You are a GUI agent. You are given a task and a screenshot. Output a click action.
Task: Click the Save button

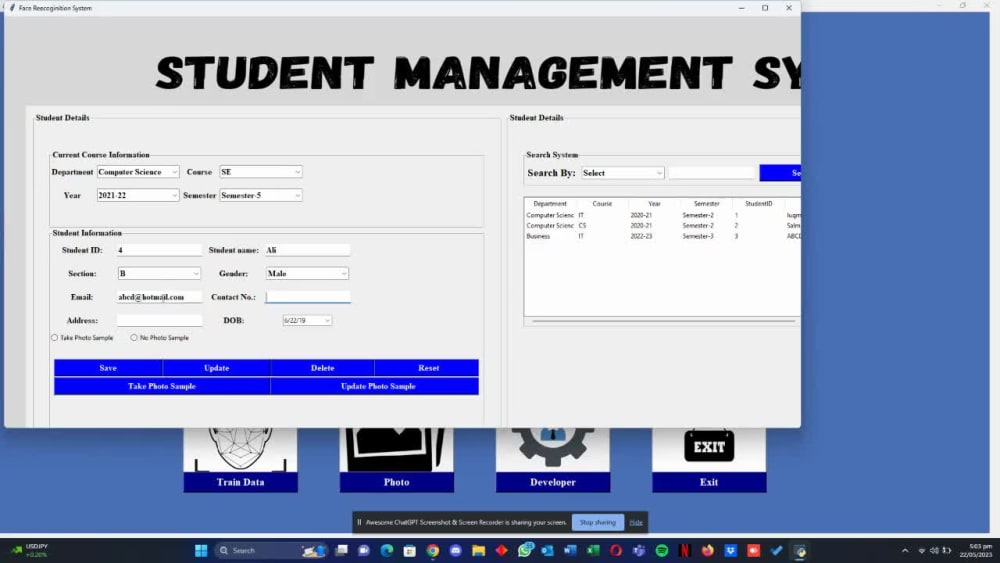(108, 368)
